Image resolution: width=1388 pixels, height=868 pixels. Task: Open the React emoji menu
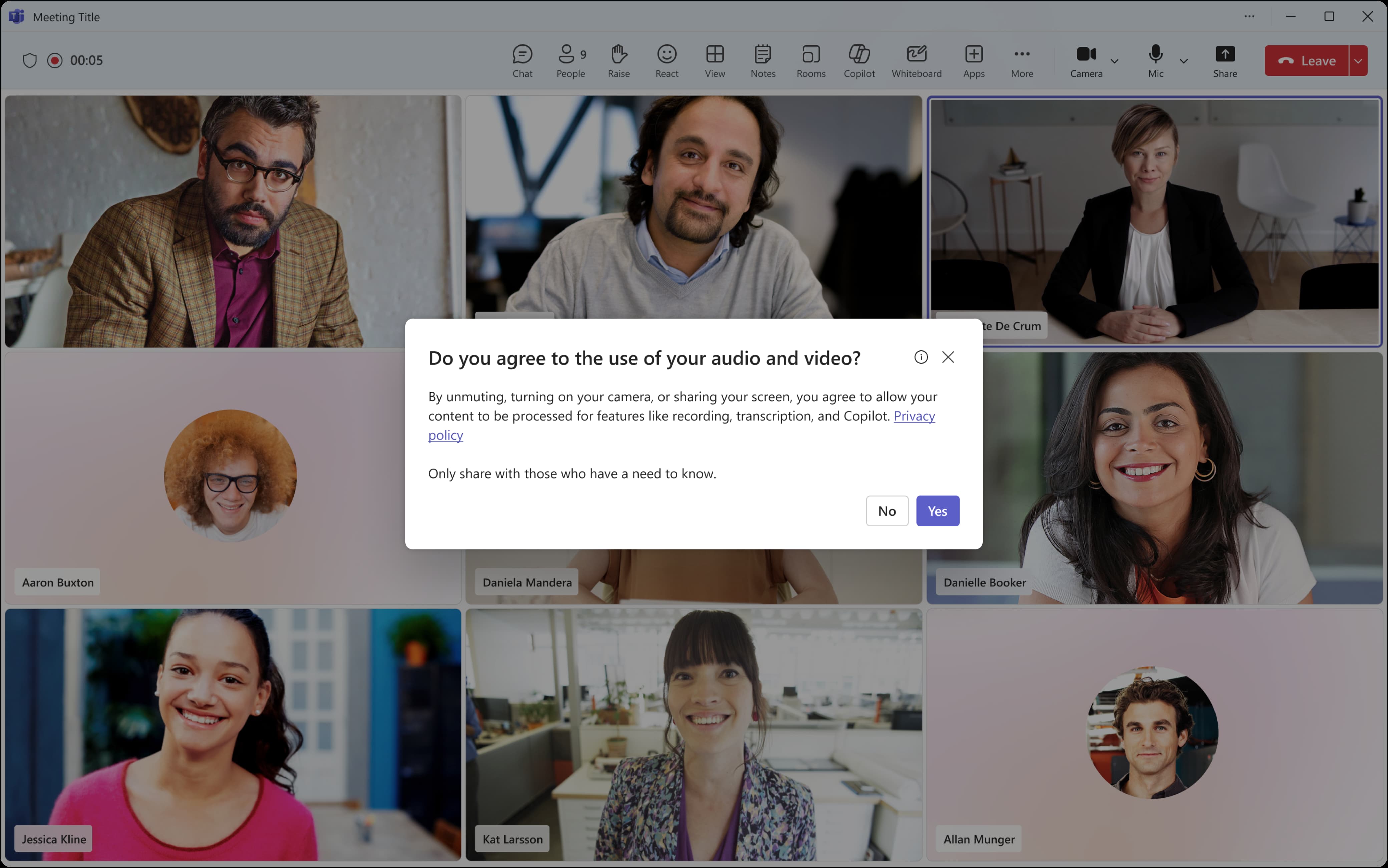(666, 61)
